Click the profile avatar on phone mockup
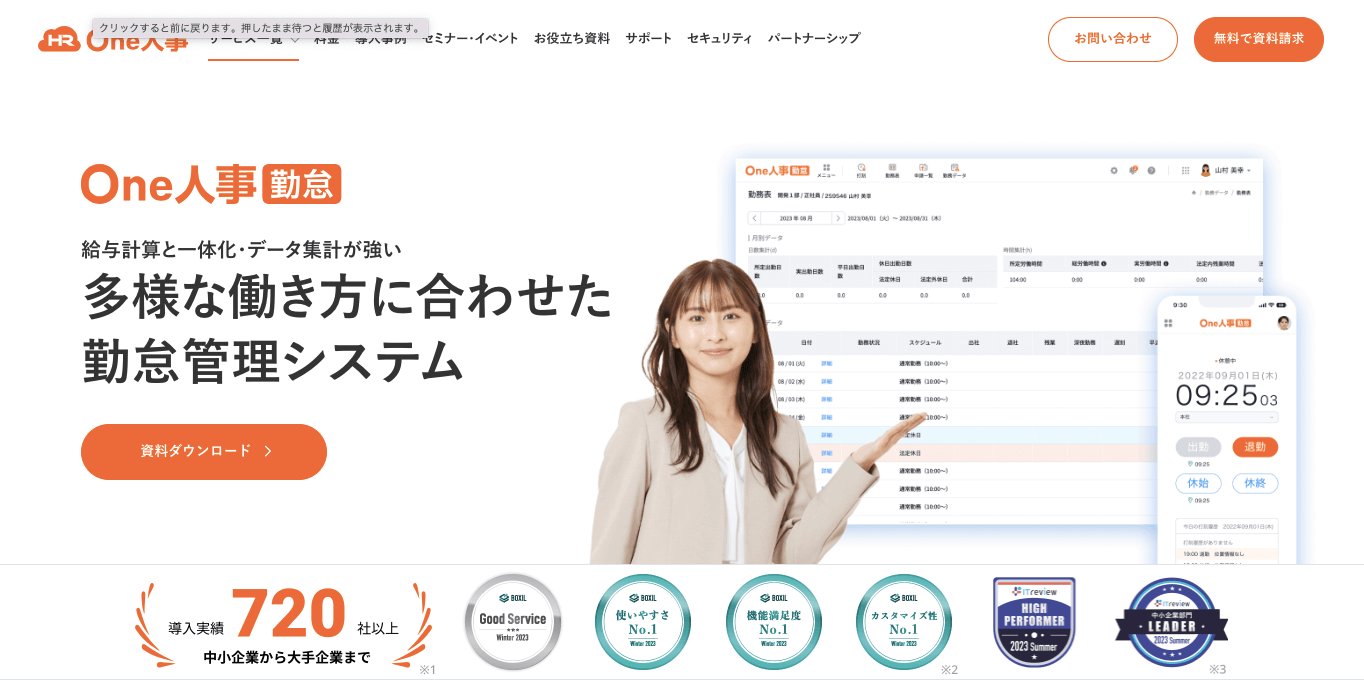Image resolution: width=1364 pixels, height=680 pixels. (x=1284, y=323)
